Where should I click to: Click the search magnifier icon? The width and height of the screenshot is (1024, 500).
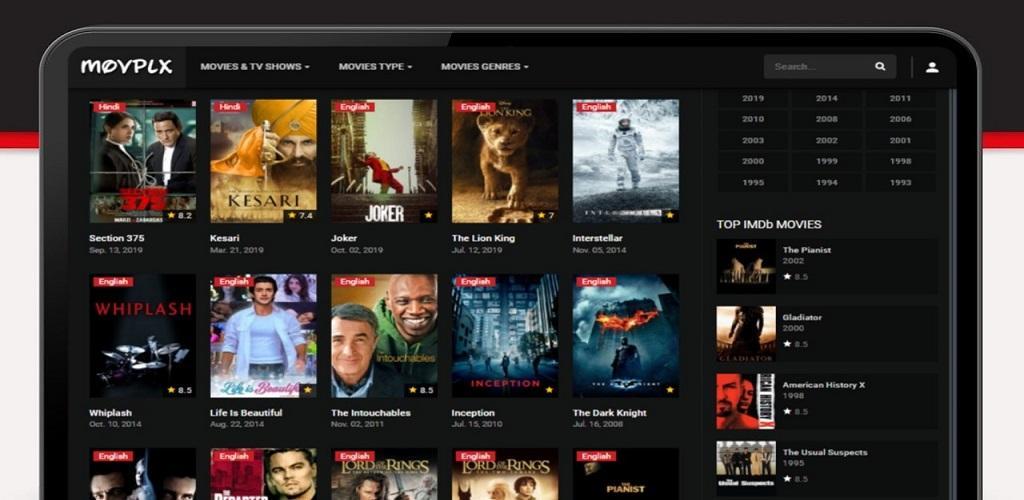click(880, 67)
